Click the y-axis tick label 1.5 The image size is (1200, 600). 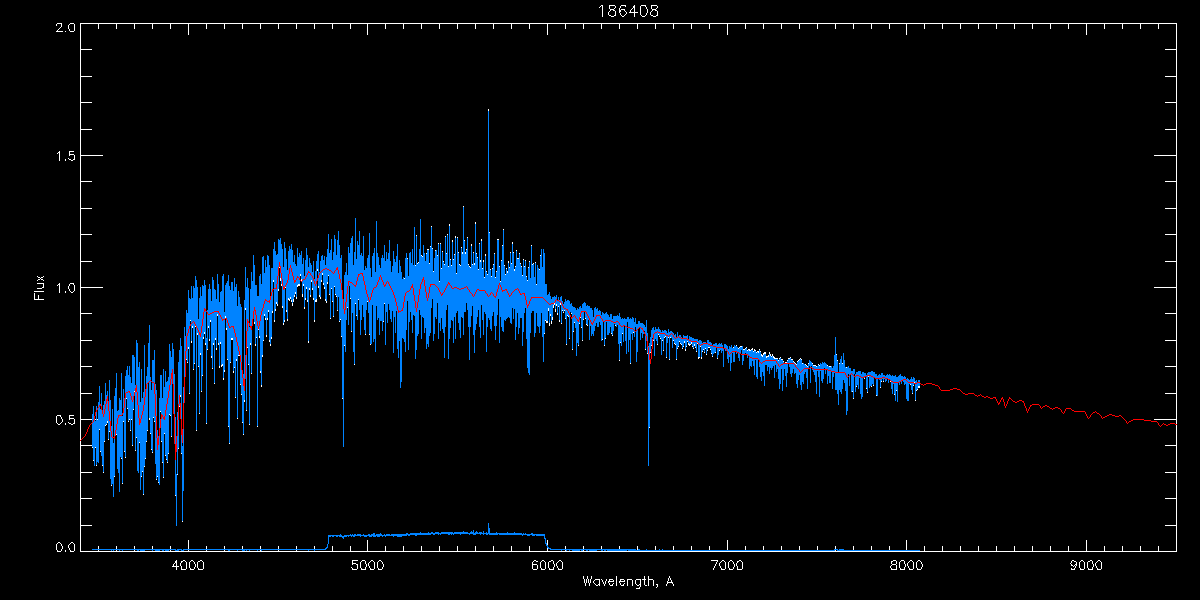(65, 156)
